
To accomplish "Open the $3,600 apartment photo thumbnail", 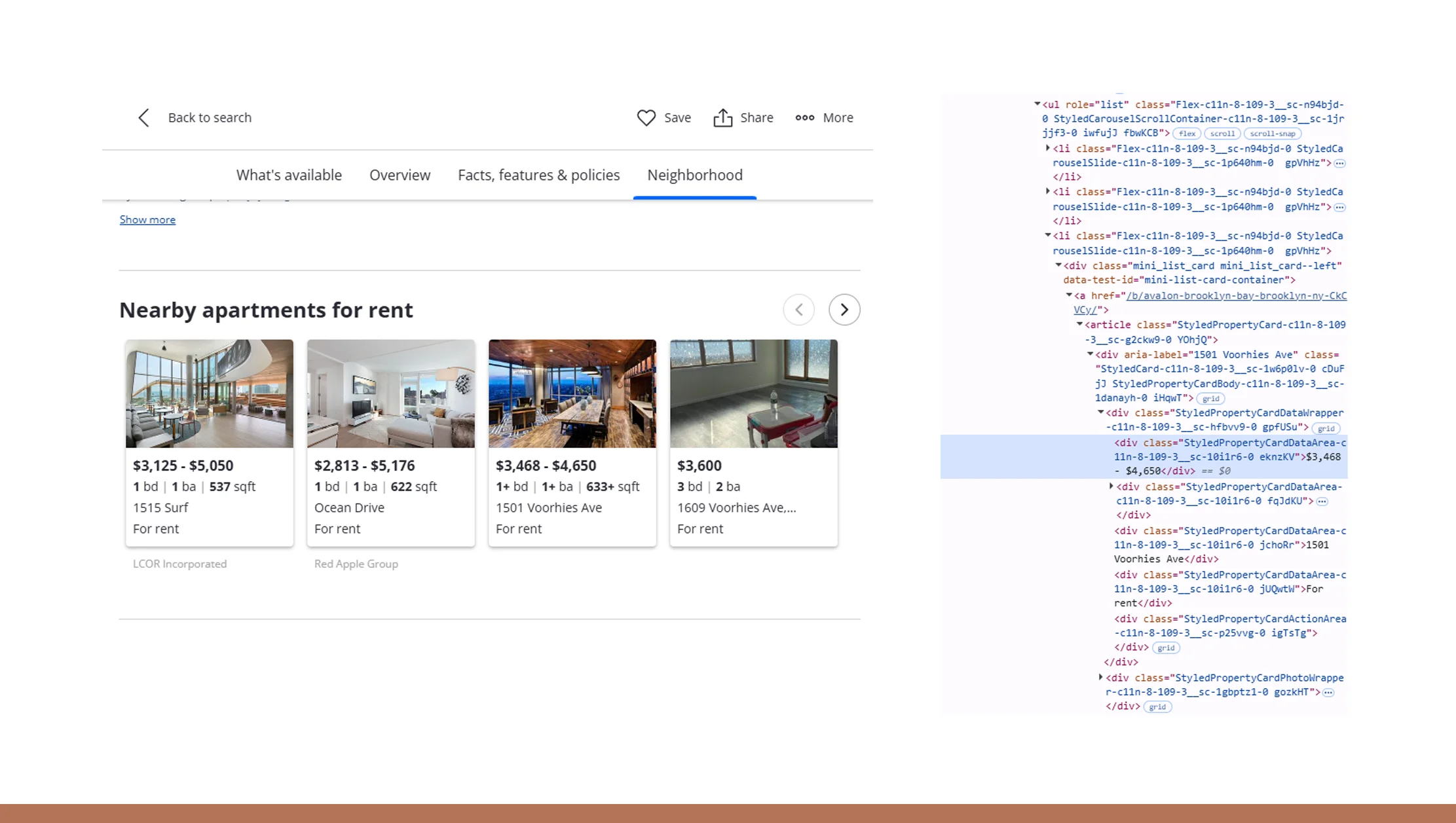I will click(753, 393).
